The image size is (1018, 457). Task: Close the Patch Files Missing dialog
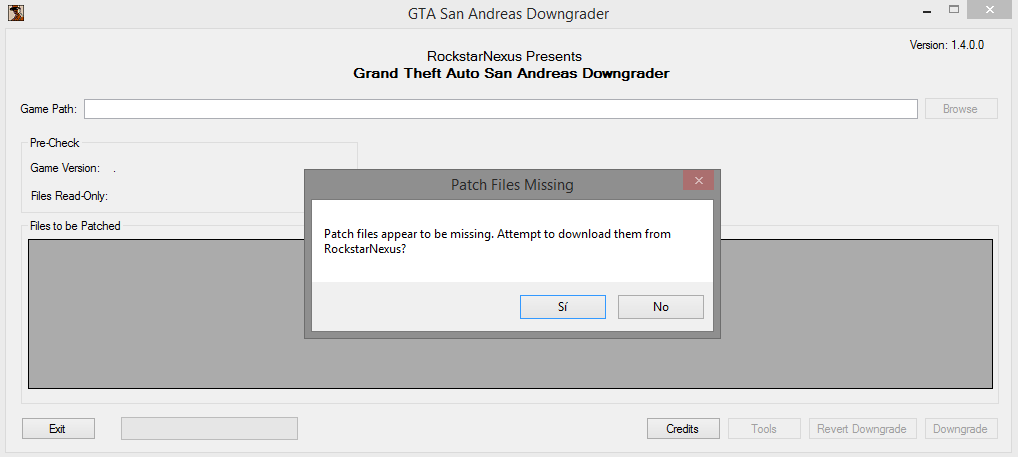click(x=698, y=181)
